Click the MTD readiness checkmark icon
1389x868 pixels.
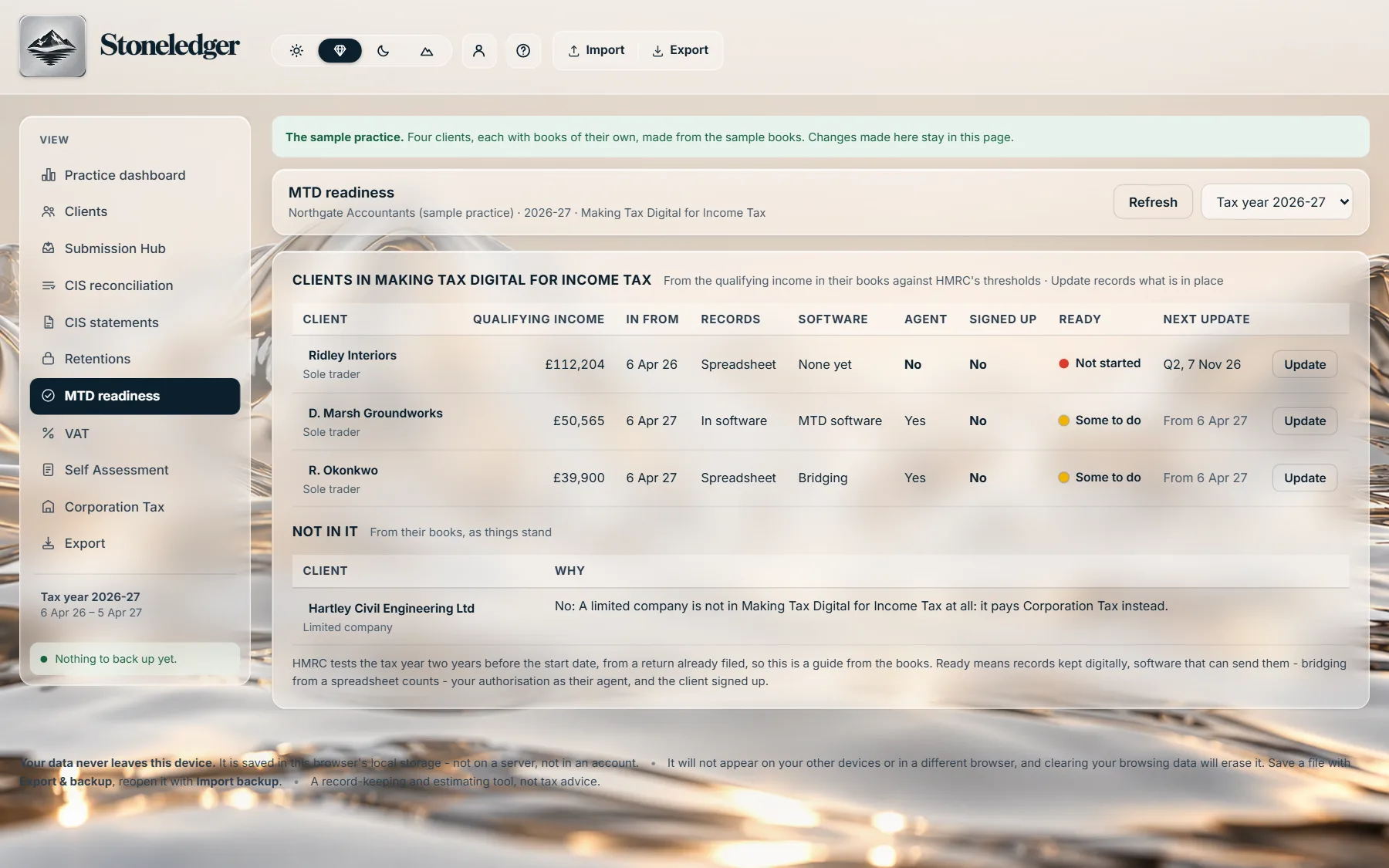(x=49, y=396)
